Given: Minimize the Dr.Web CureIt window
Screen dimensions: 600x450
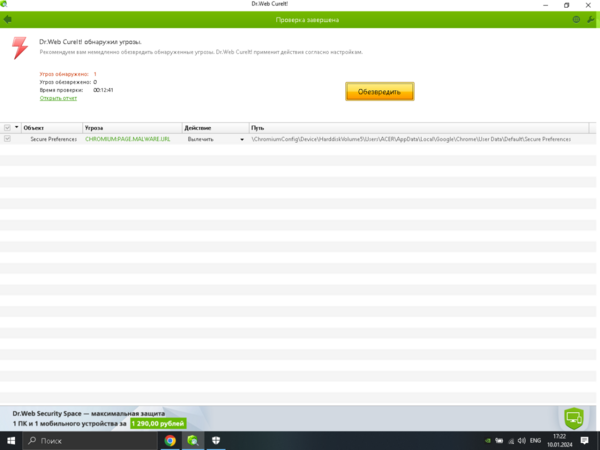Looking at the screenshot, I should [x=545, y=5].
